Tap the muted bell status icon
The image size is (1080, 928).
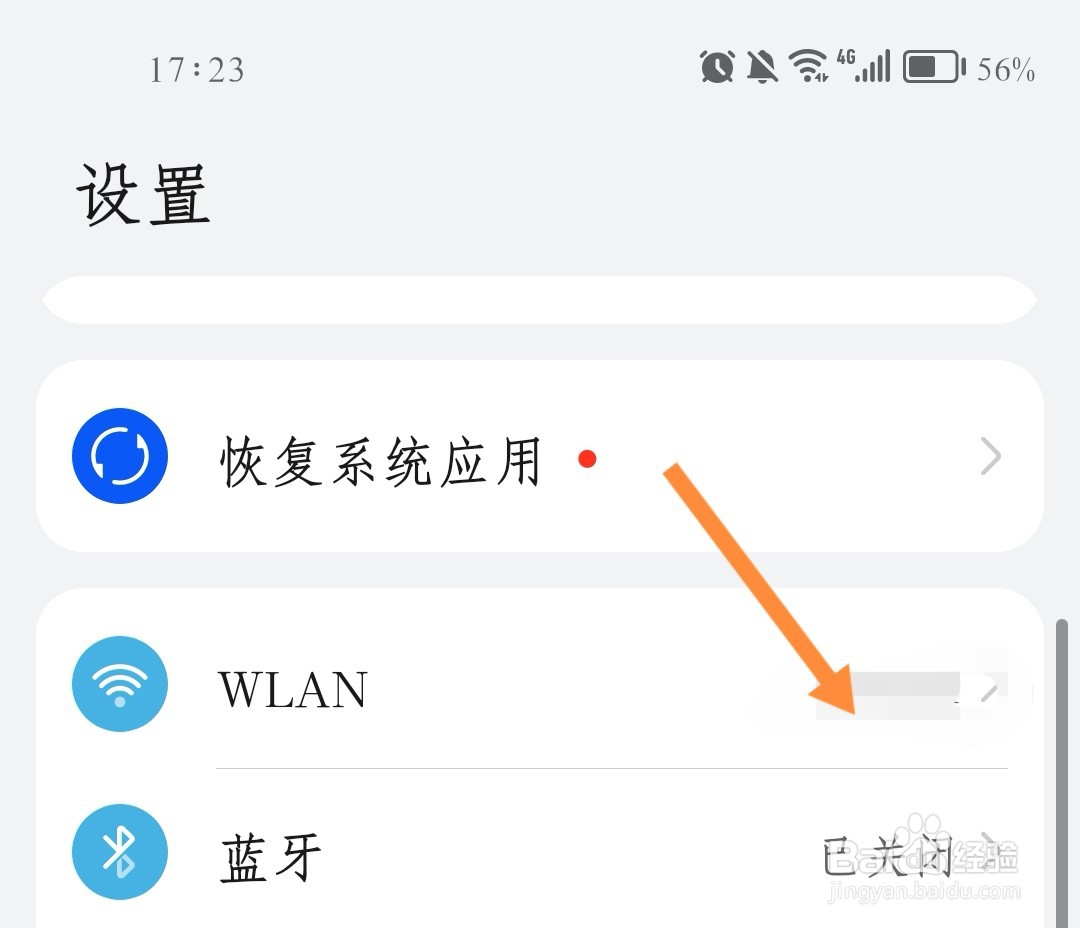(x=762, y=68)
